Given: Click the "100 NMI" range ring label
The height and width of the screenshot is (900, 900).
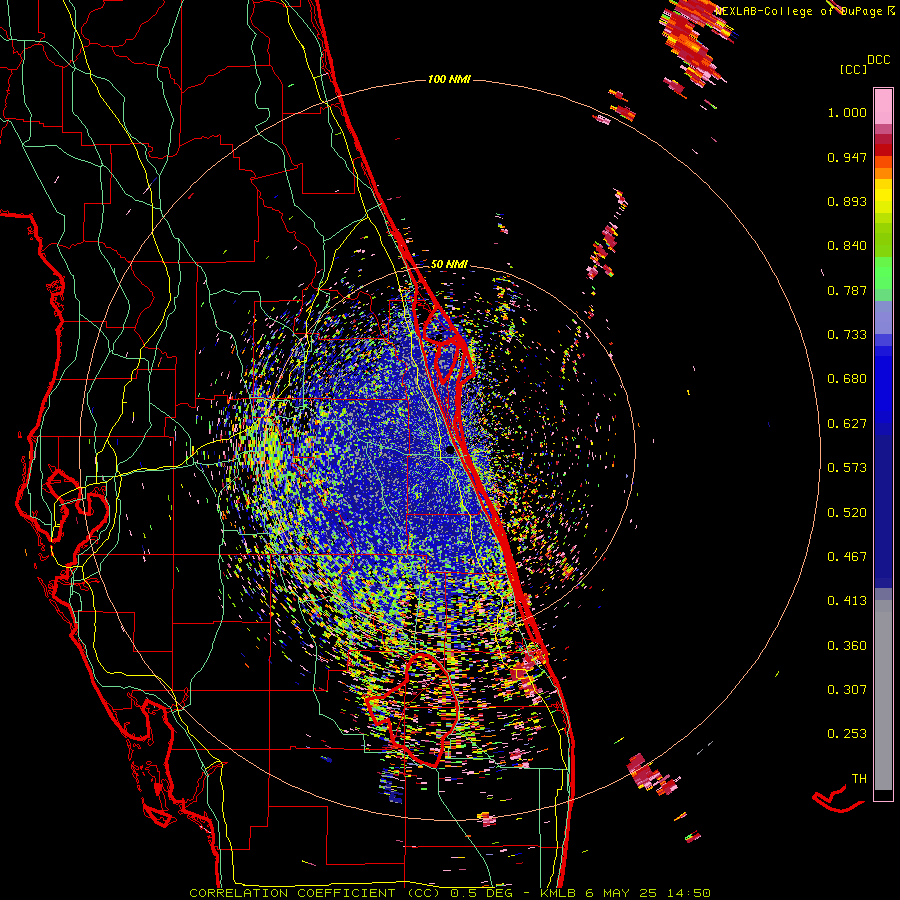Looking at the screenshot, I should pyautogui.click(x=449, y=79).
